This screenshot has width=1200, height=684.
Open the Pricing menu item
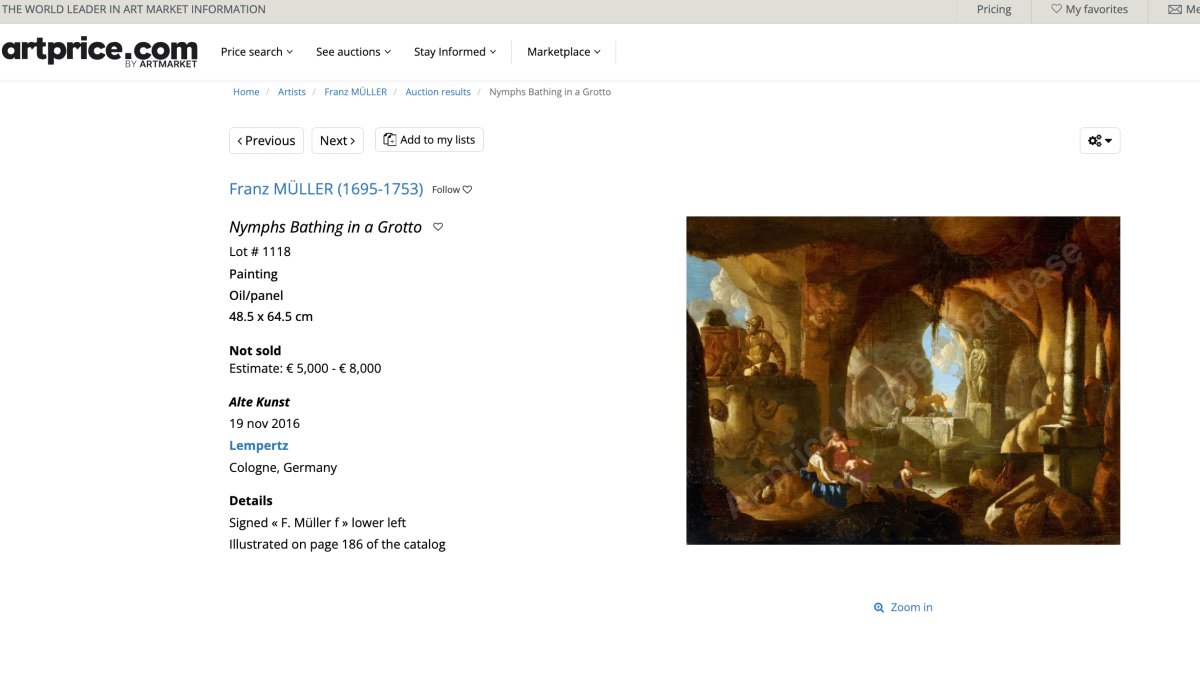(993, 10)
